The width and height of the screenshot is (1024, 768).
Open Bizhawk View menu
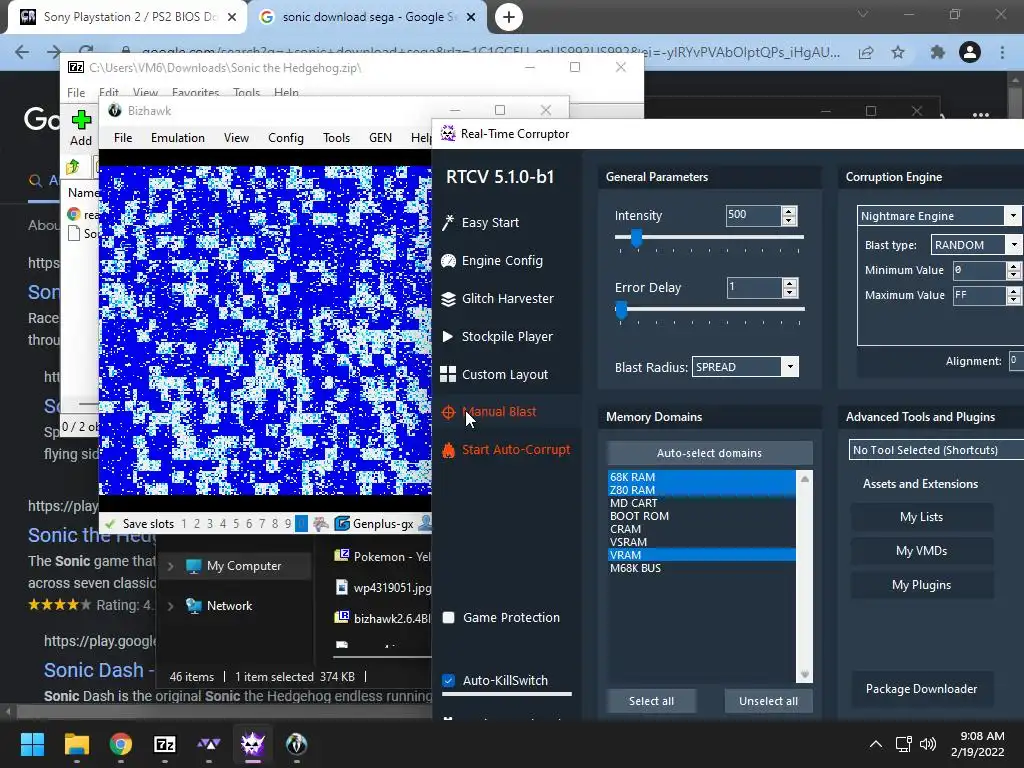[x=236, y=138]
